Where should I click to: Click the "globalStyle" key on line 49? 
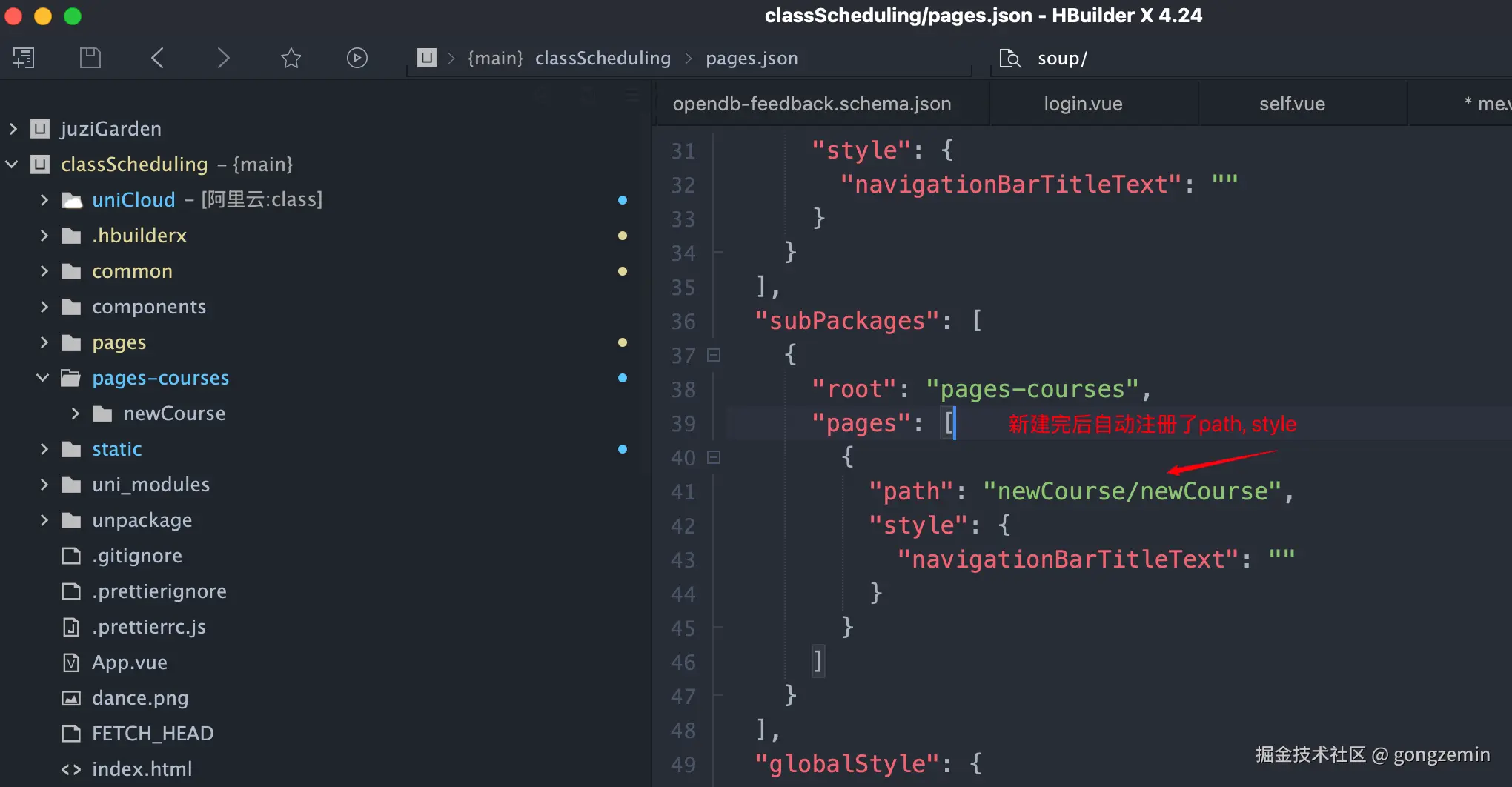(x=846, y=764)
